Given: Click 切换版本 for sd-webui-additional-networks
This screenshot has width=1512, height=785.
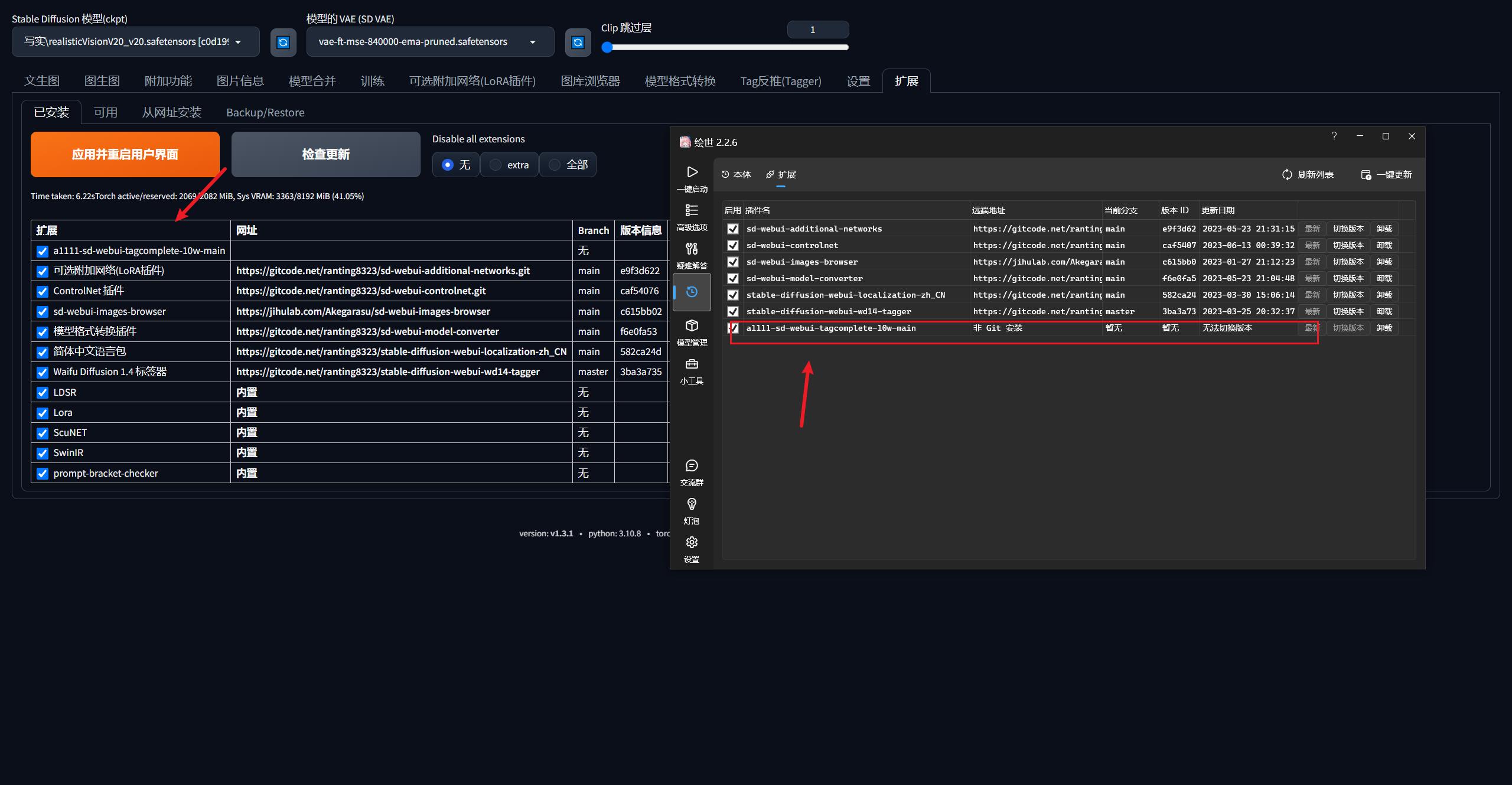Looking at the screenshot, I should 1348,229.
